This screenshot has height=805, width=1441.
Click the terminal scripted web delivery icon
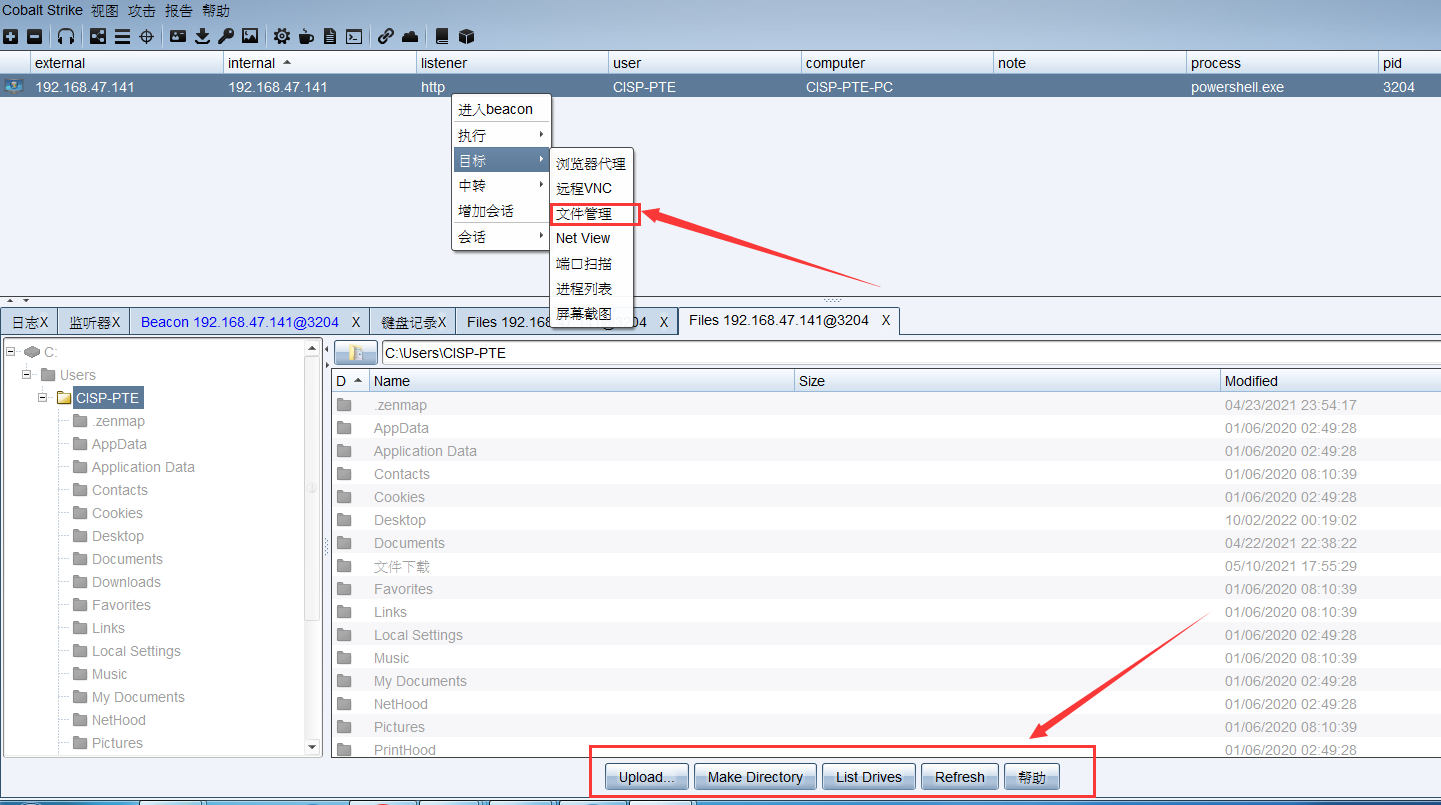[x=354, y=36]
